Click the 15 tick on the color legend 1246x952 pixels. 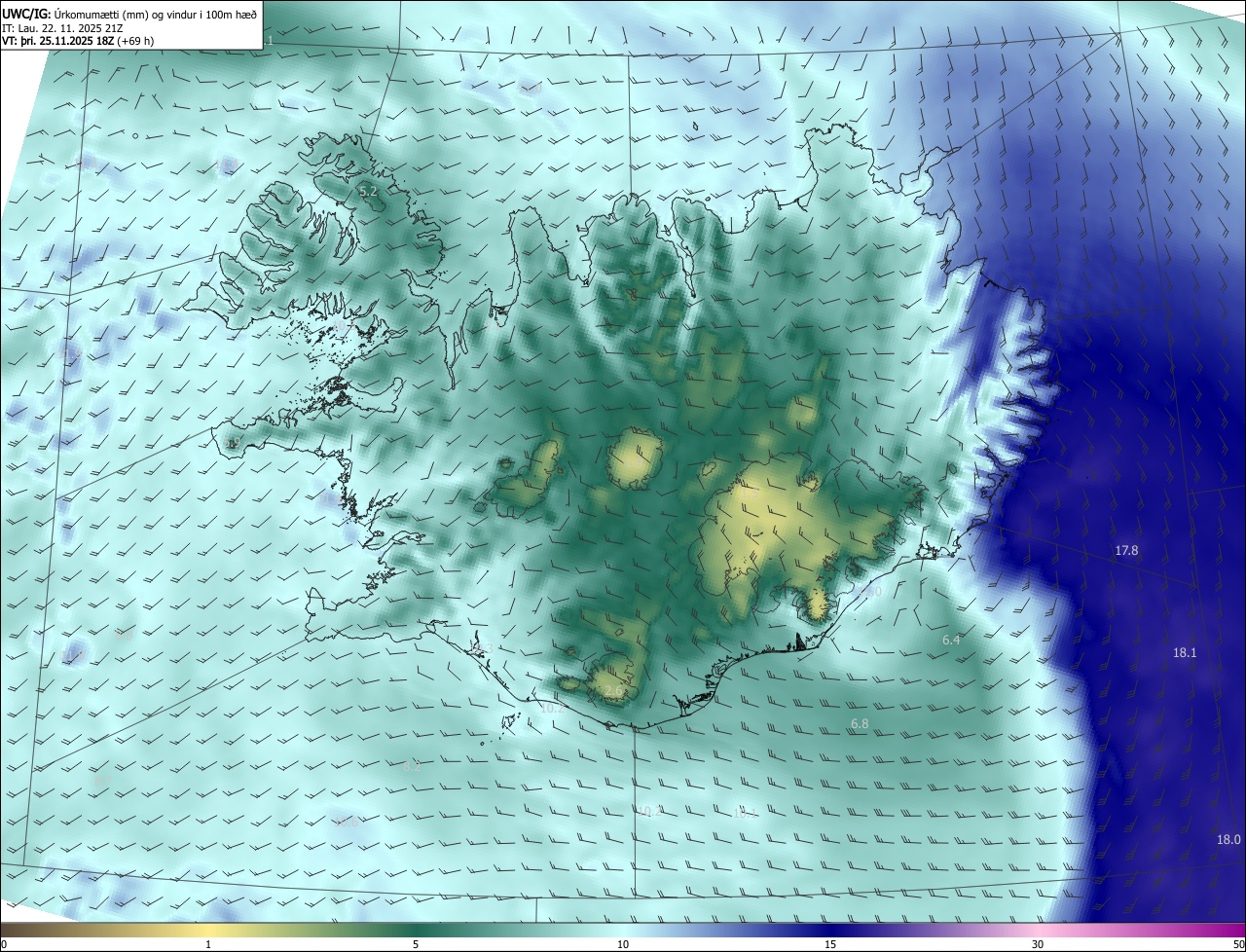[830, 944]
